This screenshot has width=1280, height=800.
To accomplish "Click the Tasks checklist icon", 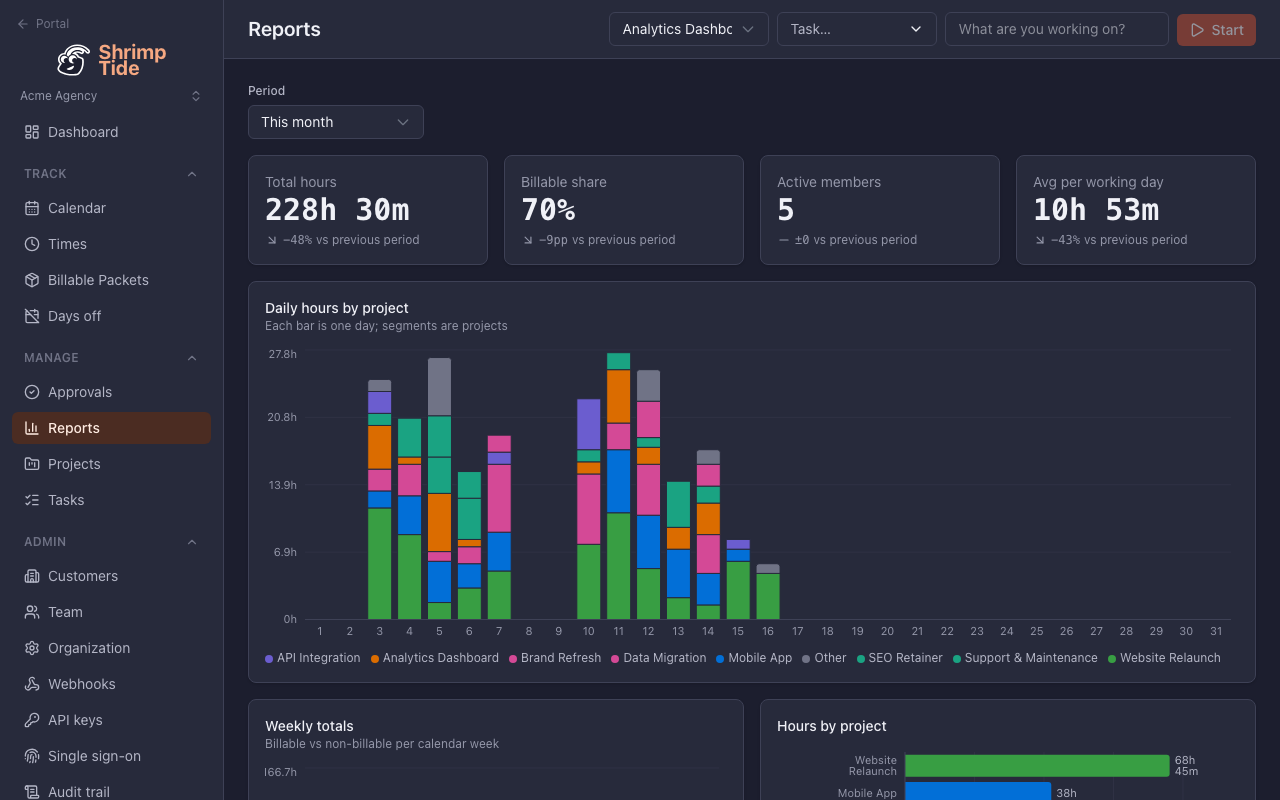I will (x=32, y=500).
